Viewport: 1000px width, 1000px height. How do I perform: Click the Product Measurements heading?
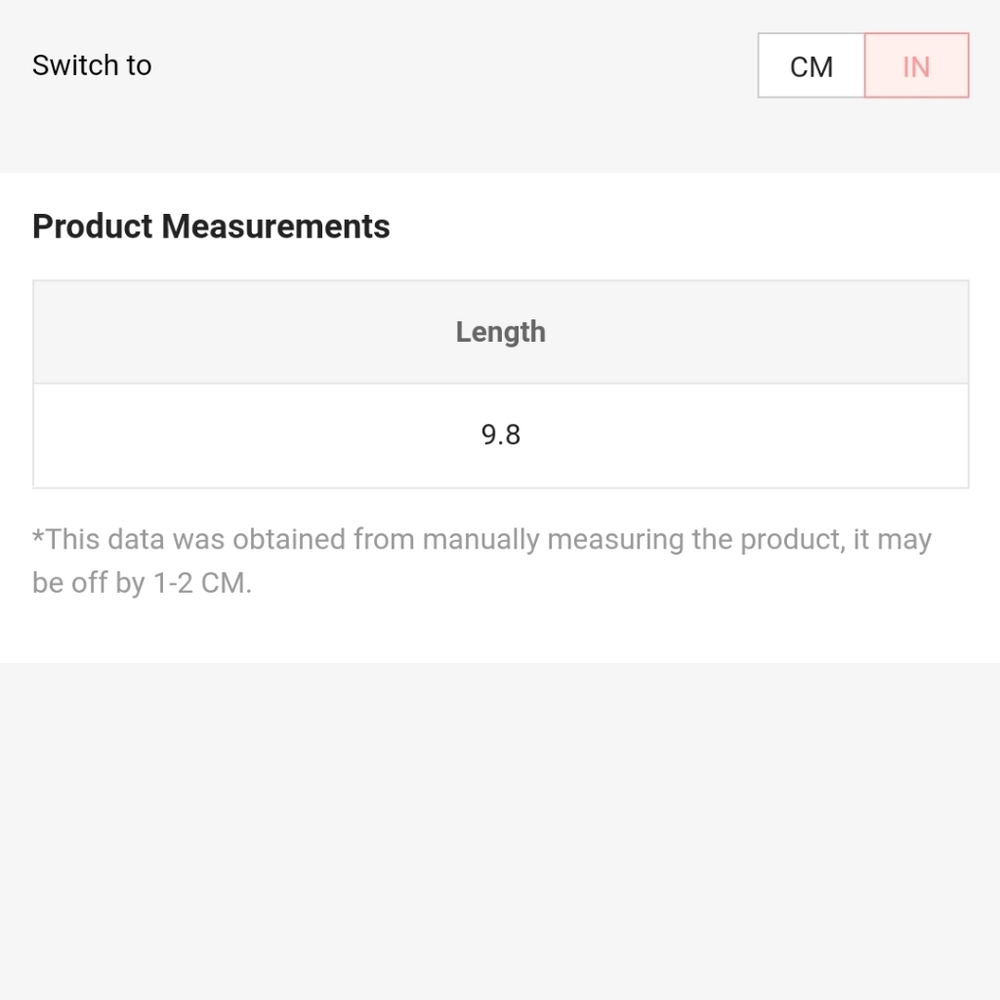tap(211, 226)
